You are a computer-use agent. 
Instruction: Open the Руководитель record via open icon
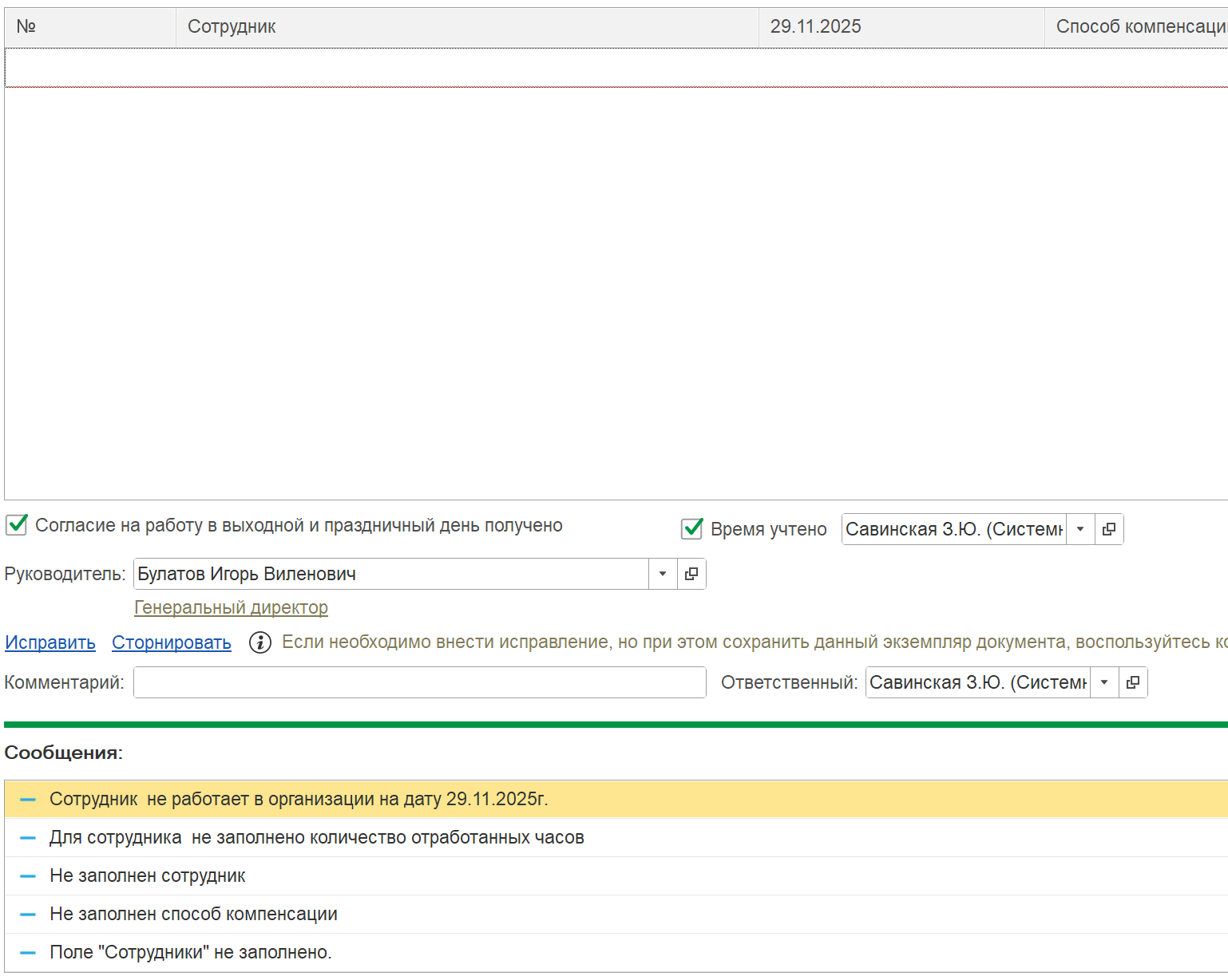(691, 574)
